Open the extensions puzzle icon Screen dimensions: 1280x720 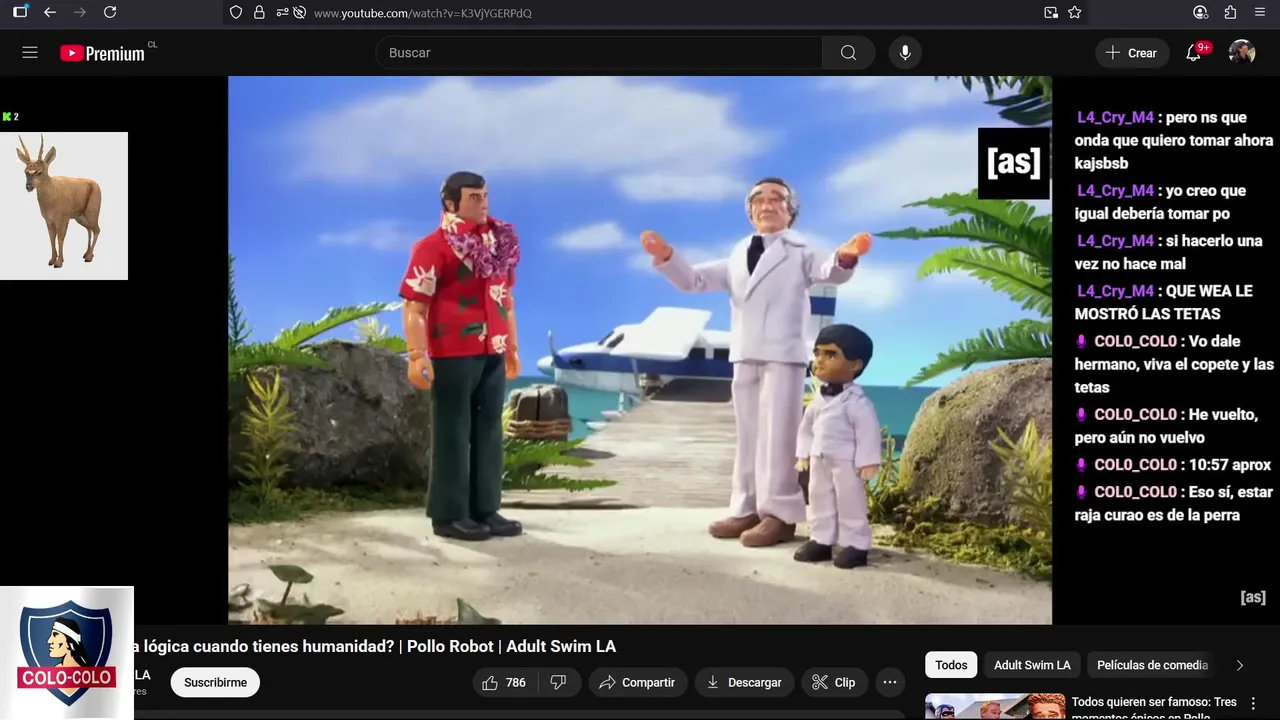click(x=1231, y=12)
